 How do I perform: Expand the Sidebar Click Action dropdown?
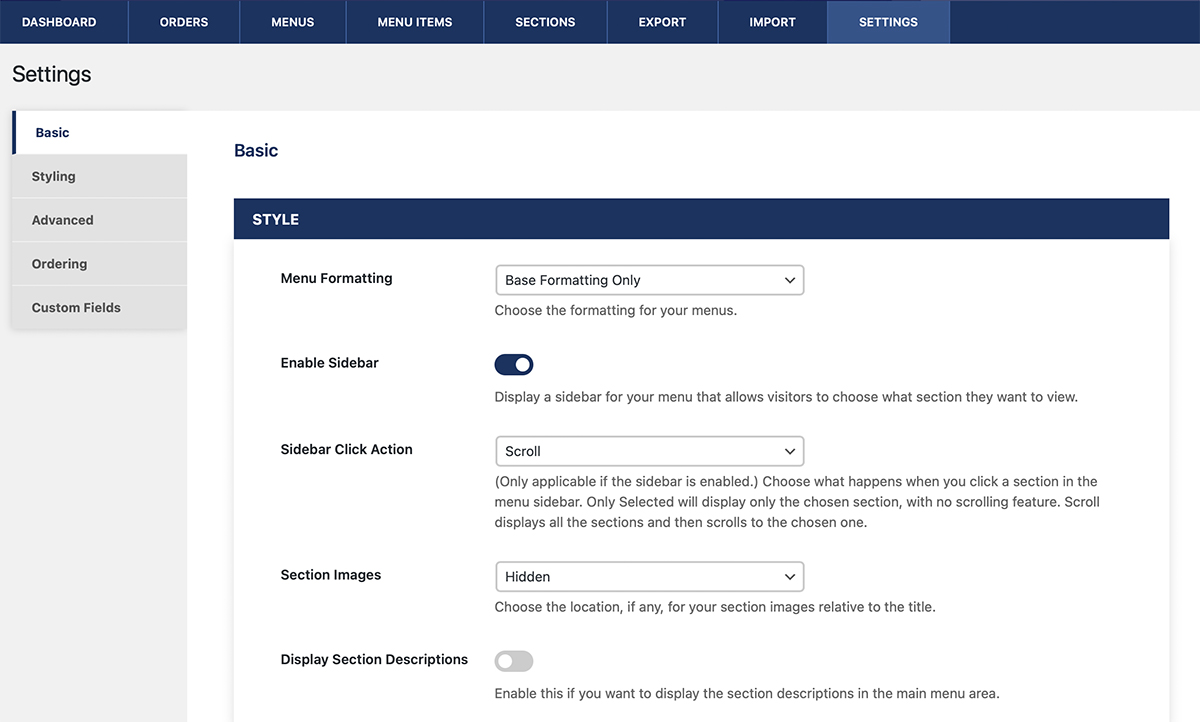(x=649, y=451)
